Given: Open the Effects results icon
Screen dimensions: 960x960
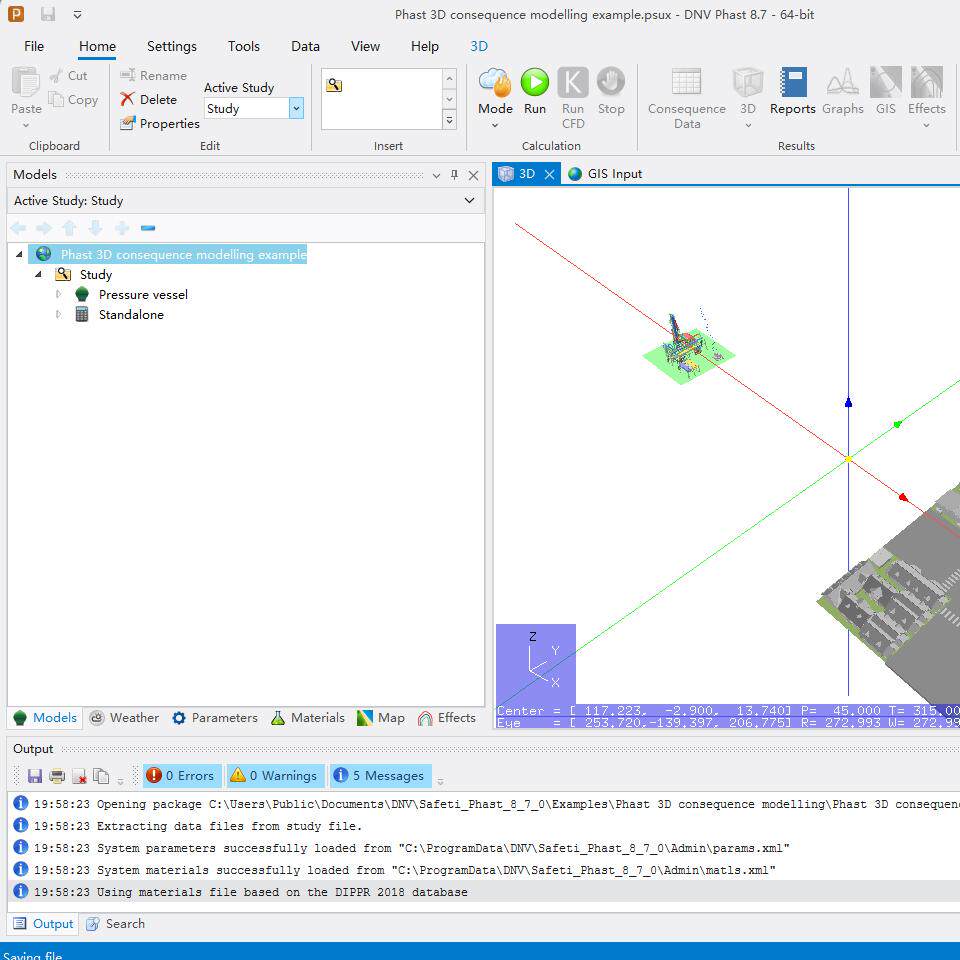Looking at the screenshot, I should [x=926, y=83].
